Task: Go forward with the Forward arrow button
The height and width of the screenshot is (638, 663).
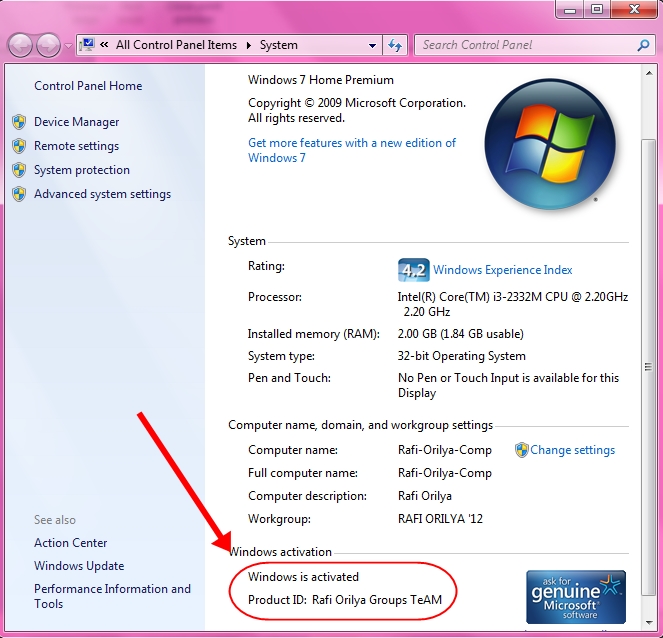Action: [48, 45]
